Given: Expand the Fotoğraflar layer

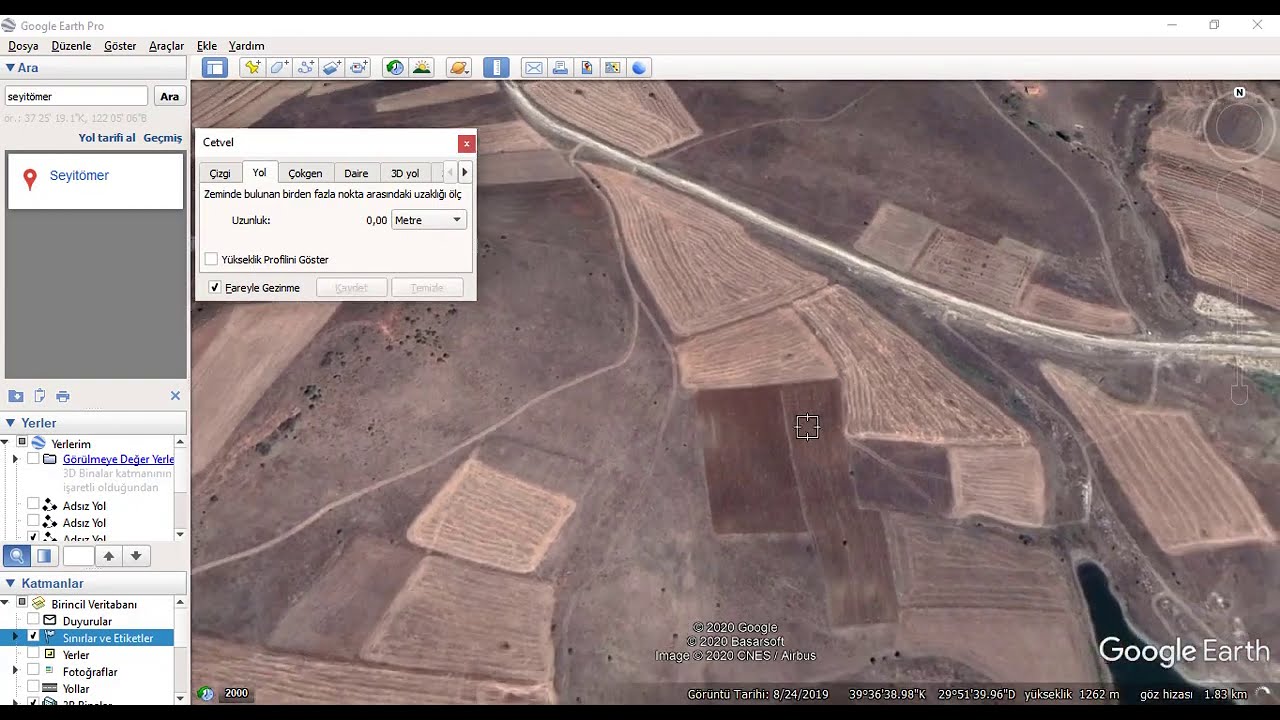Looking at the screenshot, I should click(x=15, y=671).
